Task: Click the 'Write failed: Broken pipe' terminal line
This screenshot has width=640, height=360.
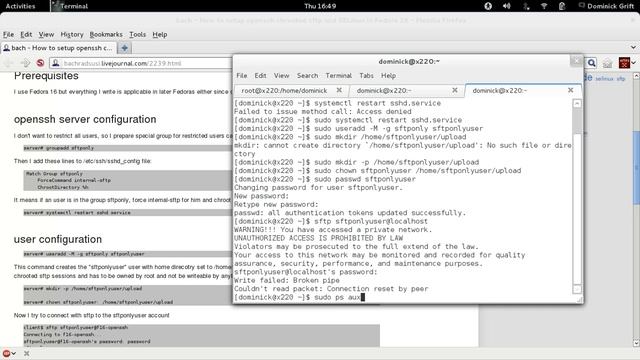Action: [x=287, y=280]
